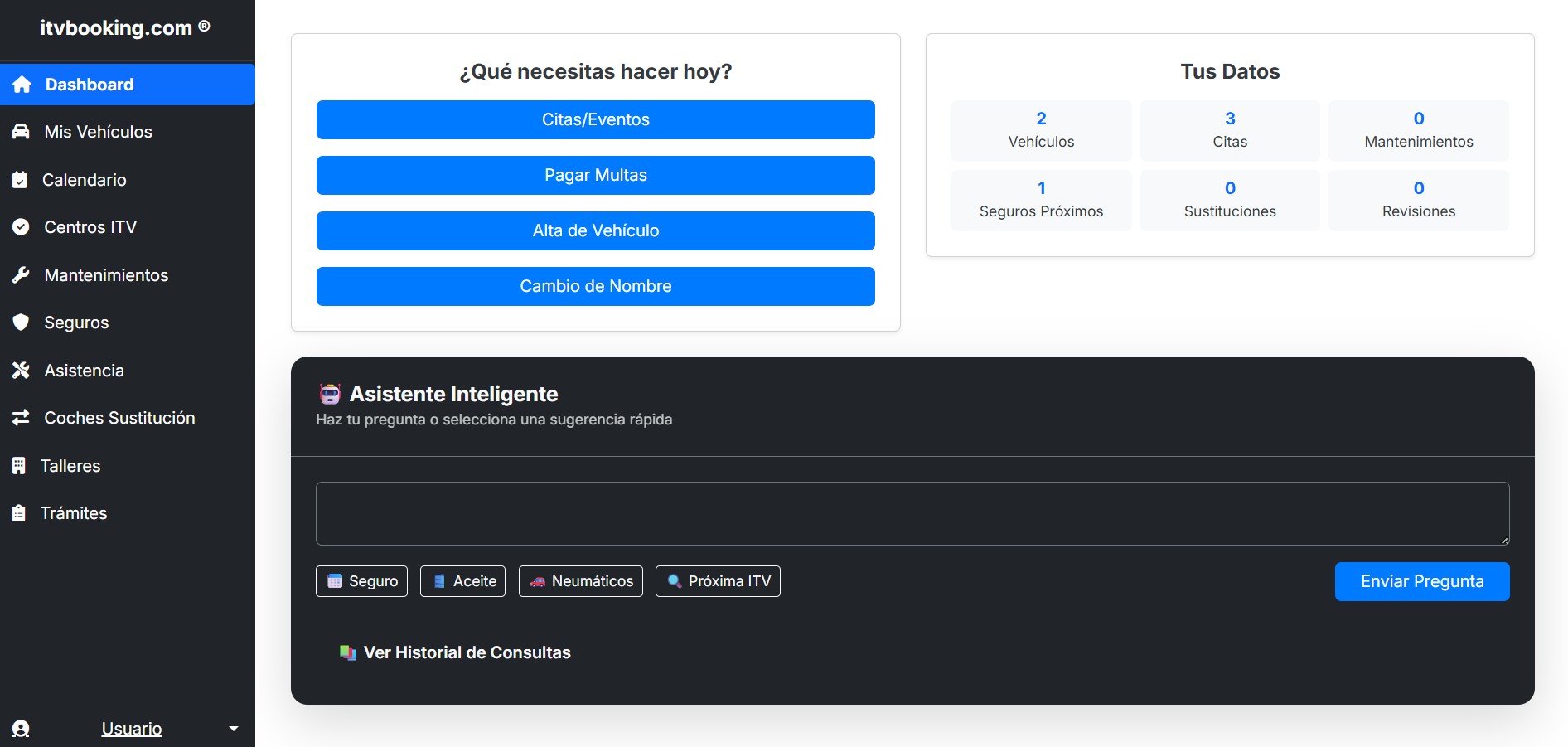This screenshot has height=747, width=1568.
Task: Click the checkmark icon for Centros ITV
Action: 21,227
